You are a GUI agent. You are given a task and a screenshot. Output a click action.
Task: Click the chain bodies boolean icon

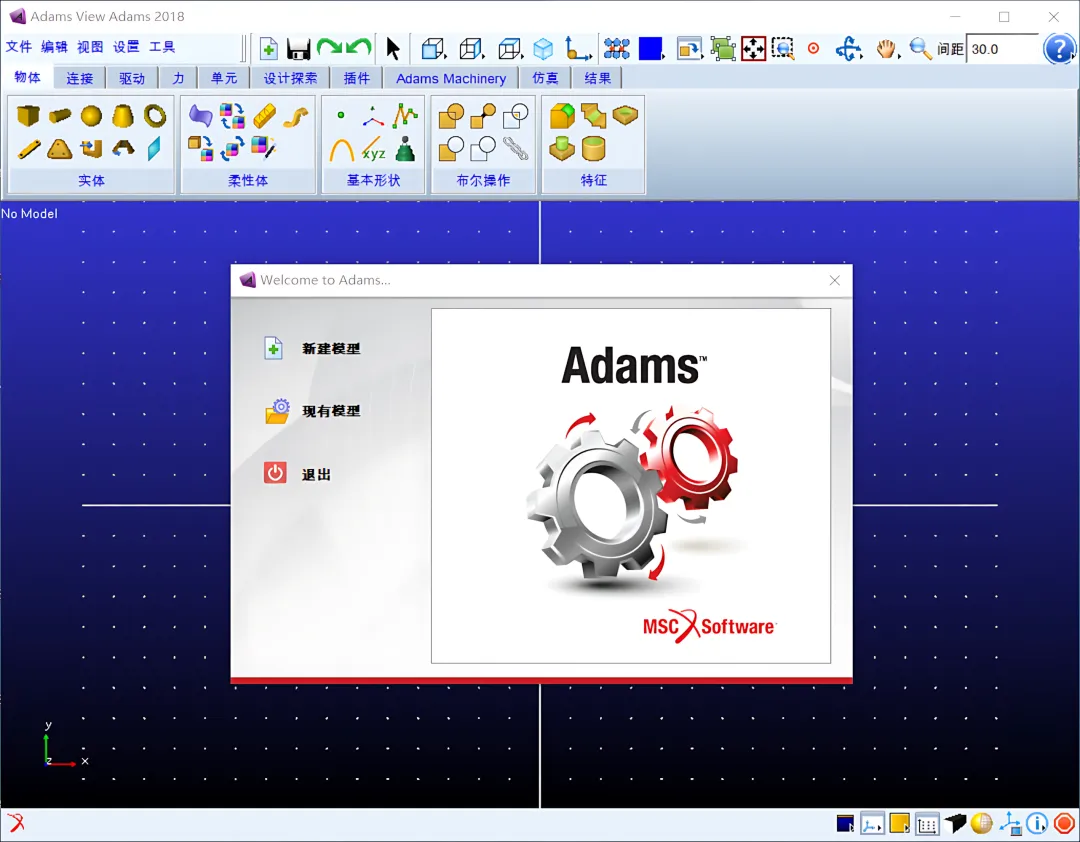515,149
